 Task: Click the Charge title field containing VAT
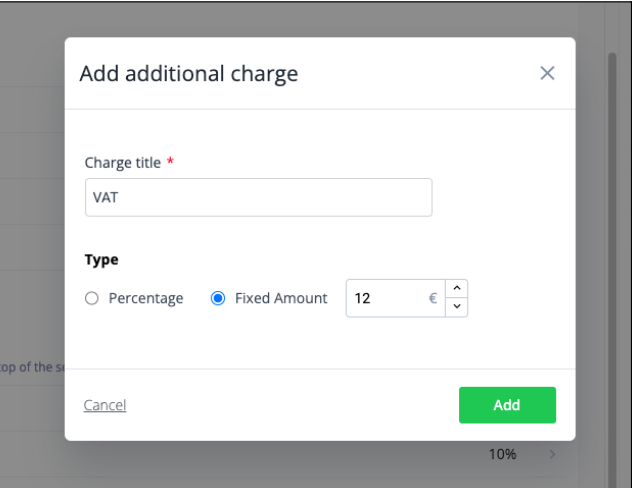click(x=258, y=198)
